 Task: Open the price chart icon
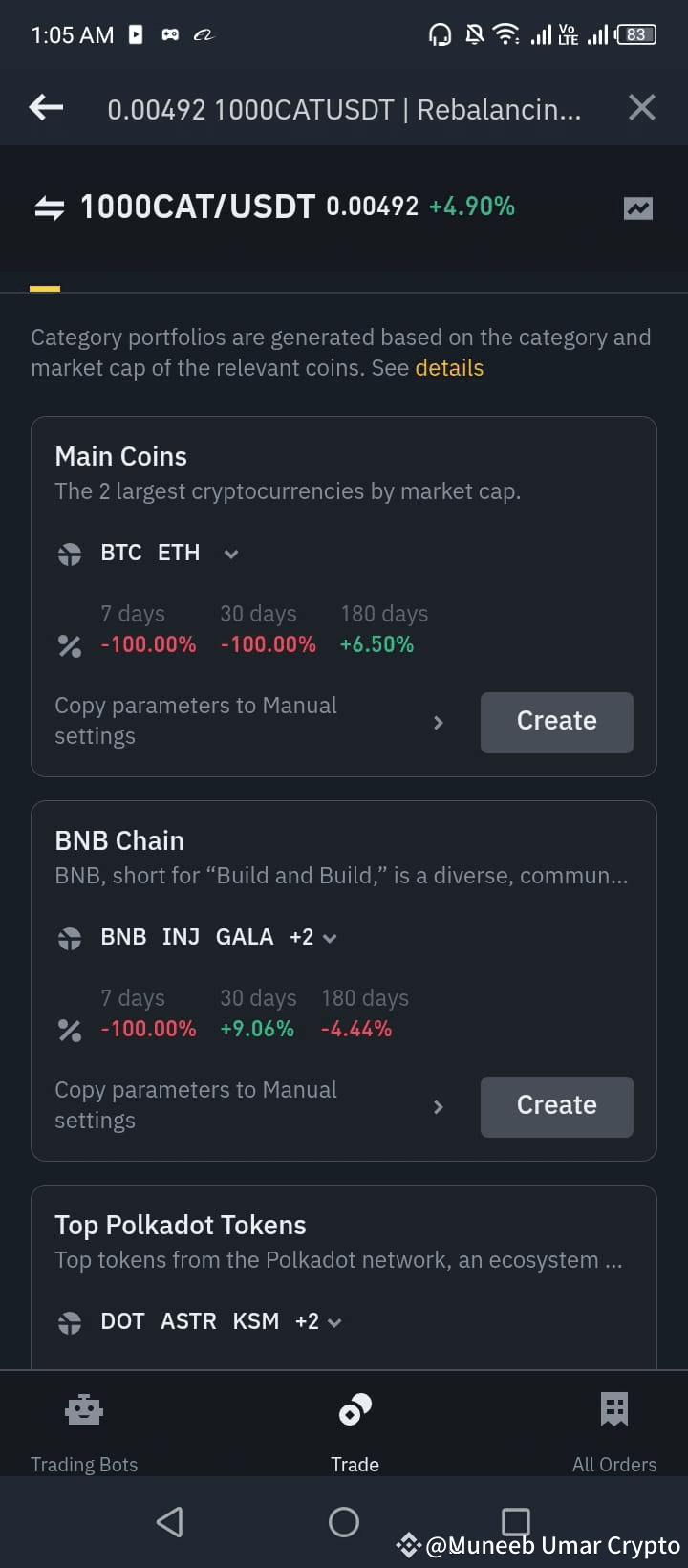point(637,207)
